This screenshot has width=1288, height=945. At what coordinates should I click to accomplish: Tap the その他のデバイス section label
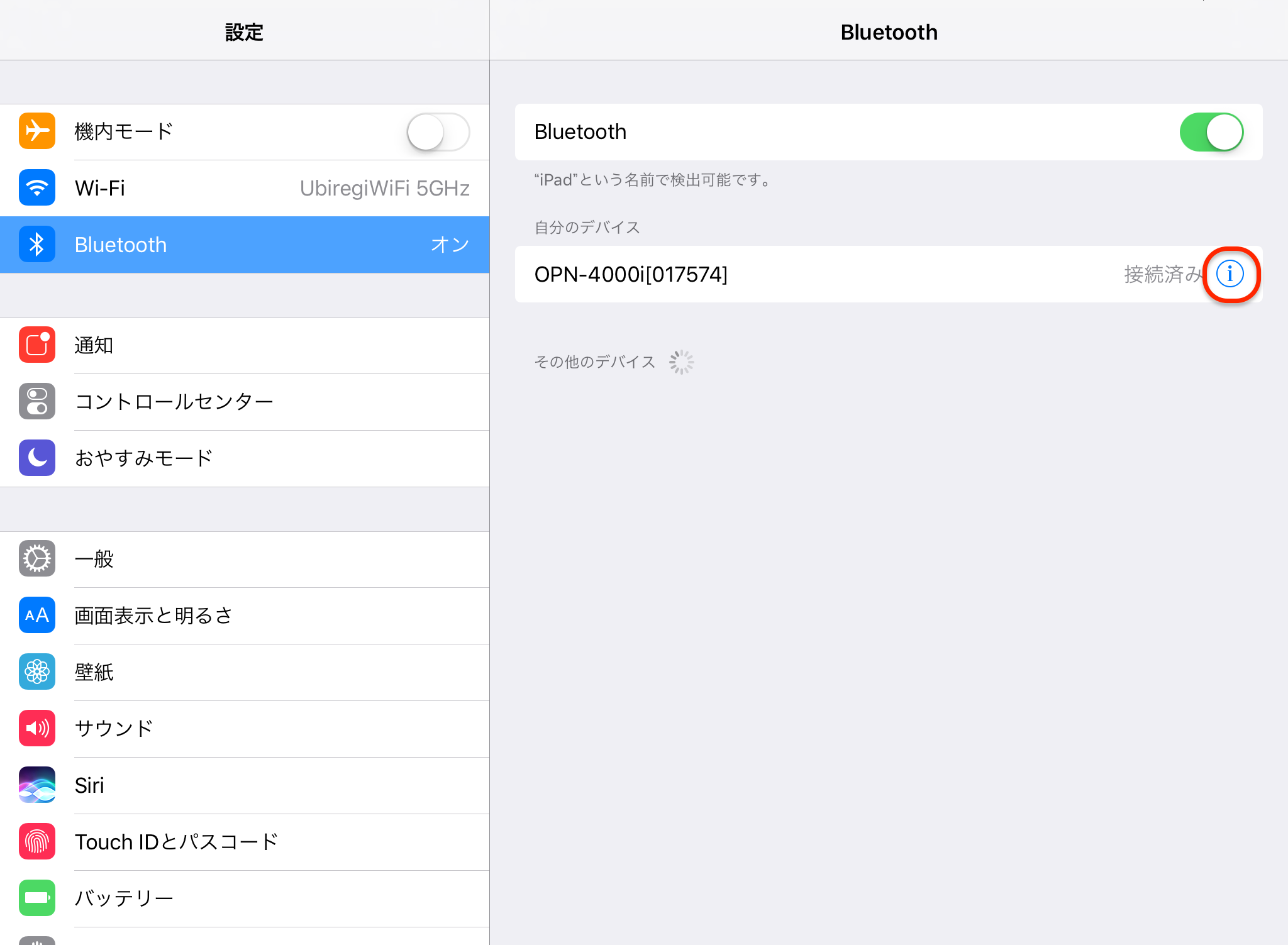tap(594, 362)
